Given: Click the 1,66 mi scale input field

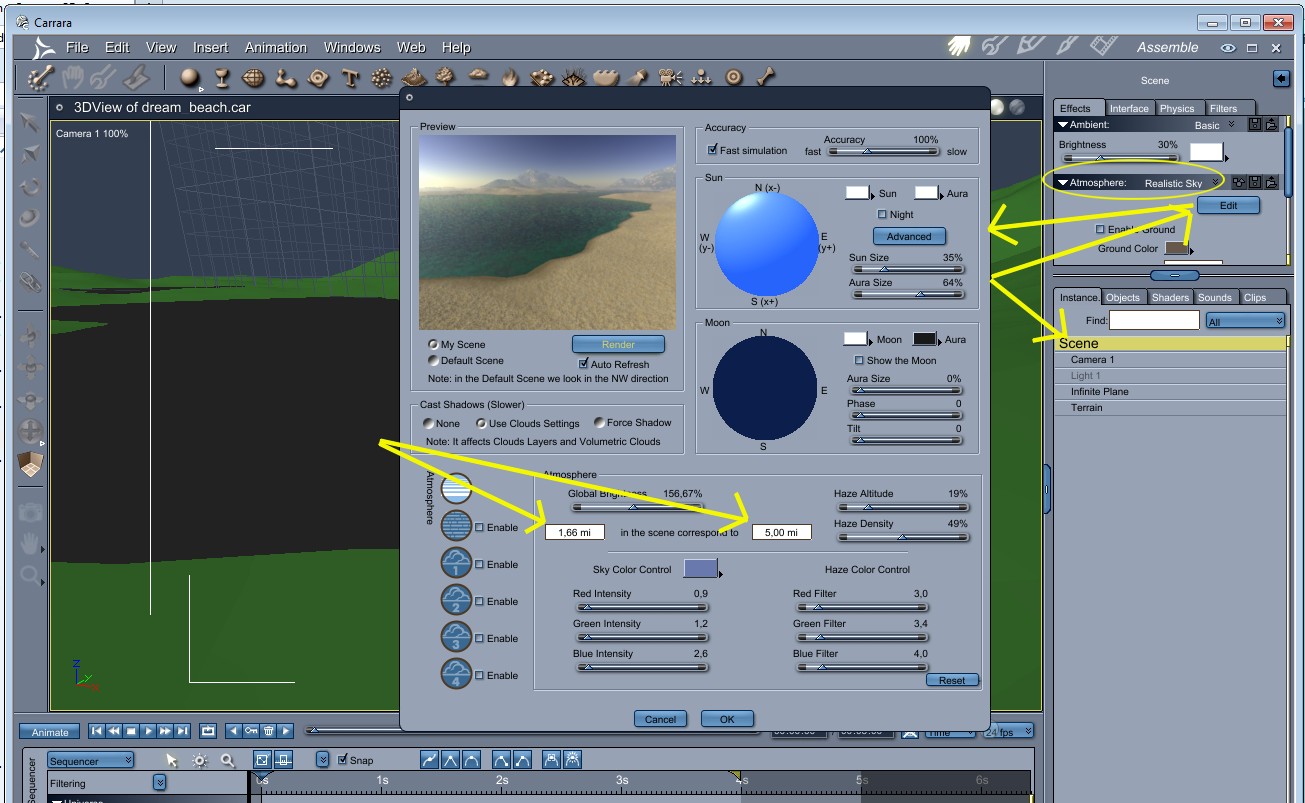Looking at the screenshot, I should tap(575, 533).
